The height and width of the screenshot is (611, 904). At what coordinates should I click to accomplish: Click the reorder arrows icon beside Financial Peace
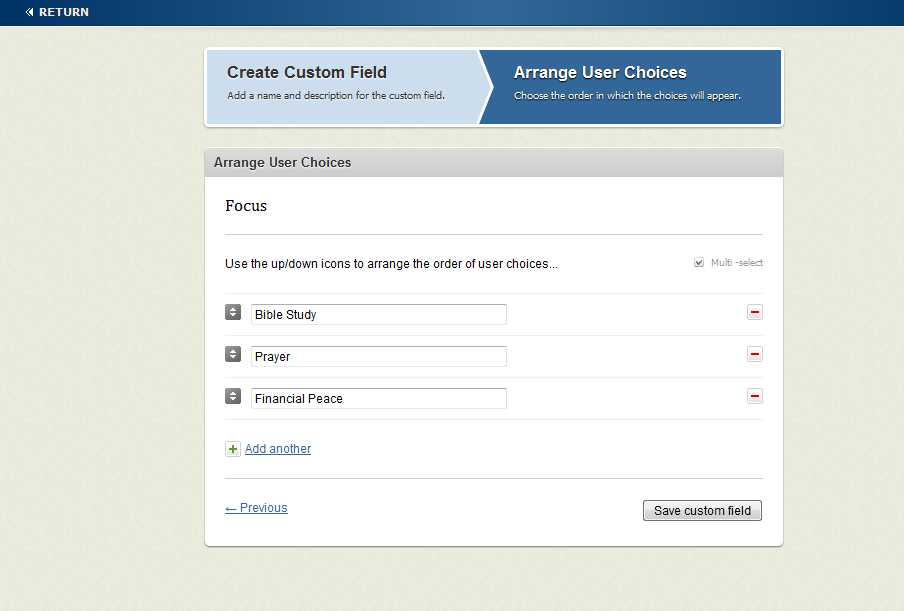pos(233,396)
